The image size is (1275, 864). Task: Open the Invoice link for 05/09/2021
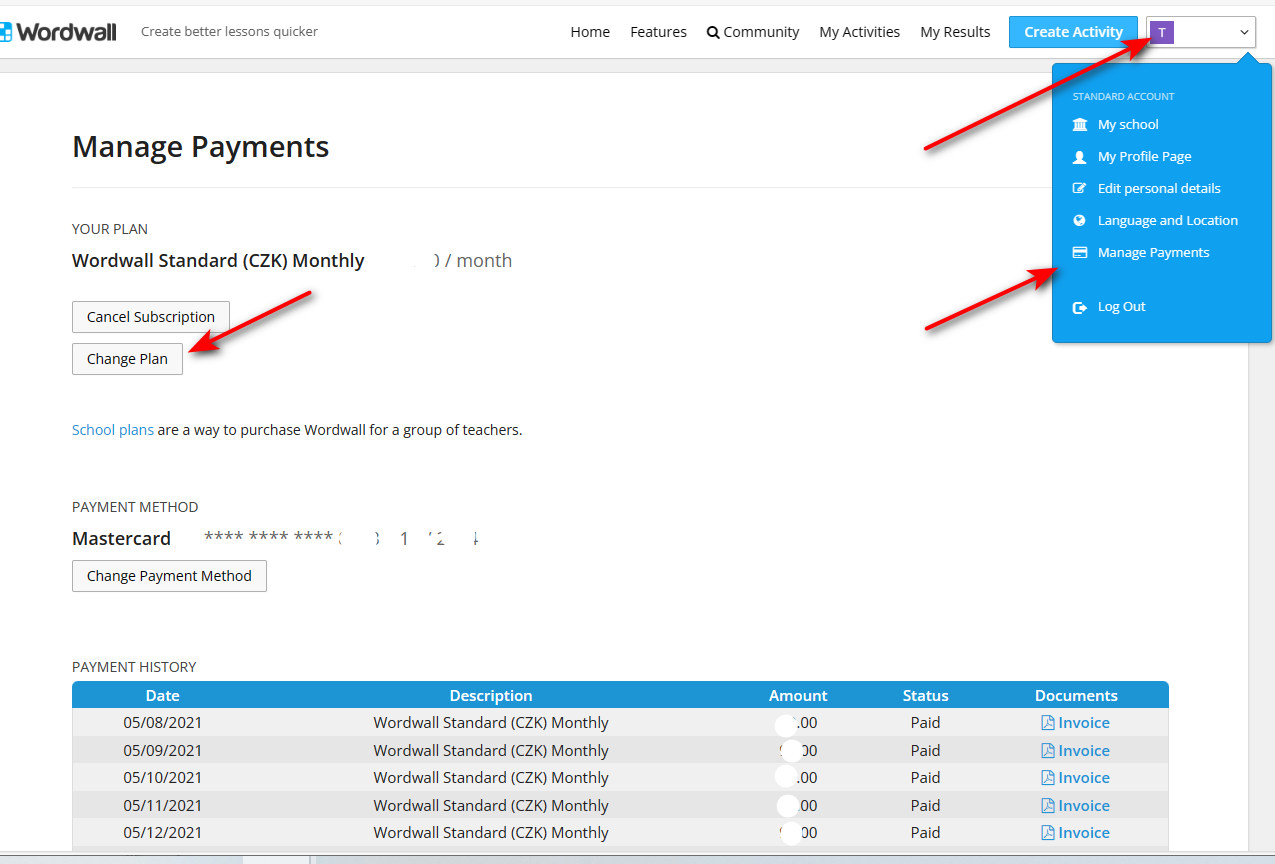tap(1084, 751)
